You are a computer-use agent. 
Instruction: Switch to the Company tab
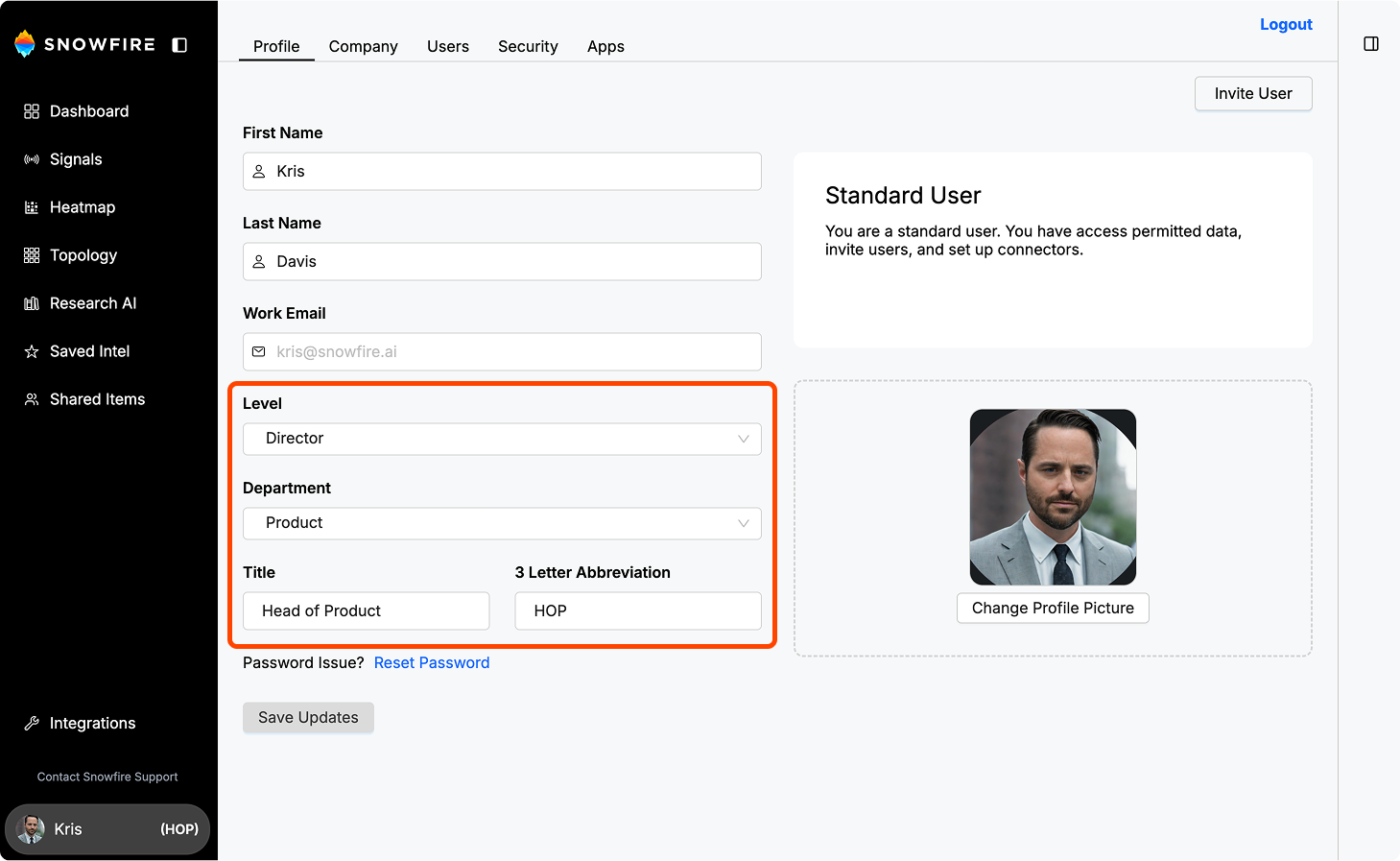click(x=363, y=46)
